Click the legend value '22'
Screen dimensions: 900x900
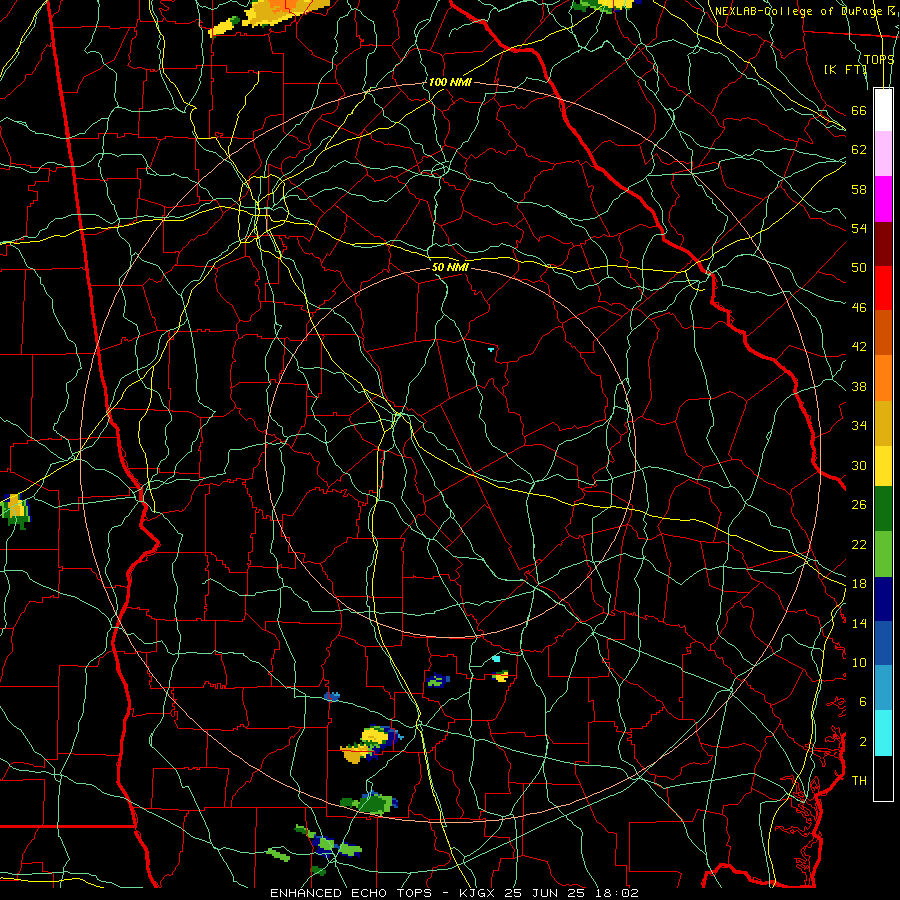click(859, 544)
